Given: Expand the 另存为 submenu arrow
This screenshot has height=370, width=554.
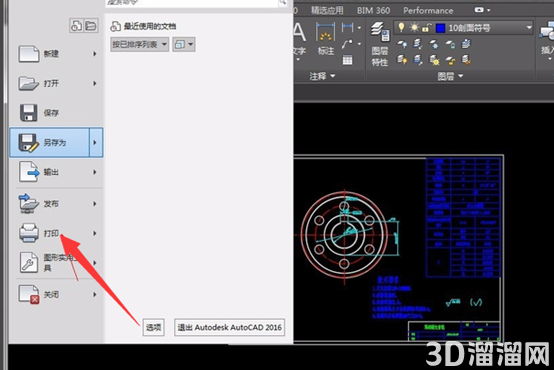Looking at the screenshot, I should (95, 142).
